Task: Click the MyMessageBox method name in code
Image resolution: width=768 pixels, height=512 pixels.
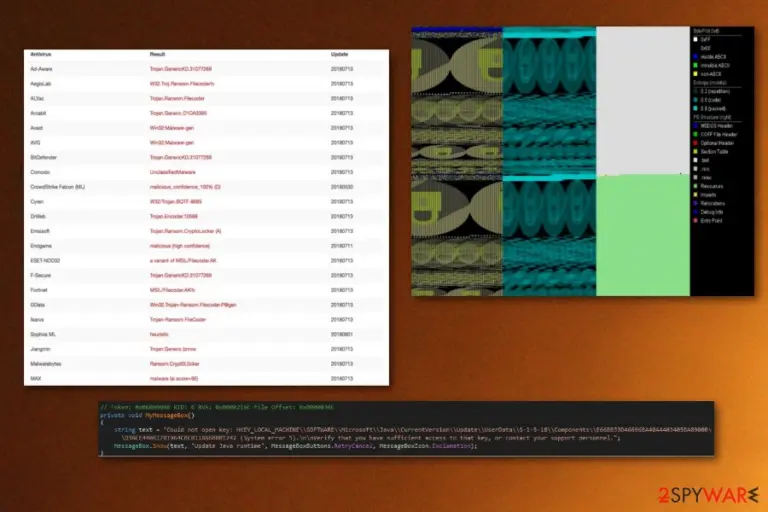Action: (x=167, y=415)
